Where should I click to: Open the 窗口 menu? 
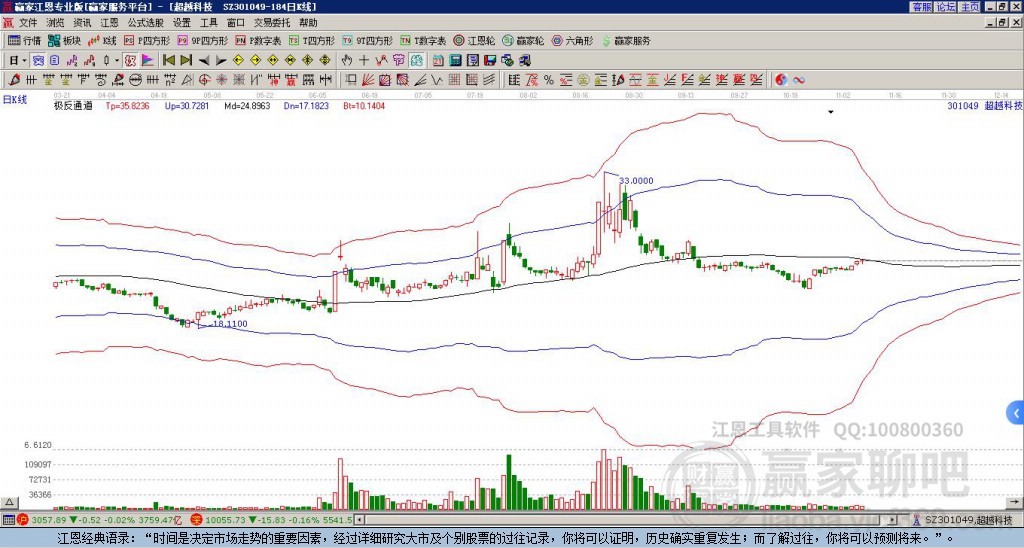(236, 23)
